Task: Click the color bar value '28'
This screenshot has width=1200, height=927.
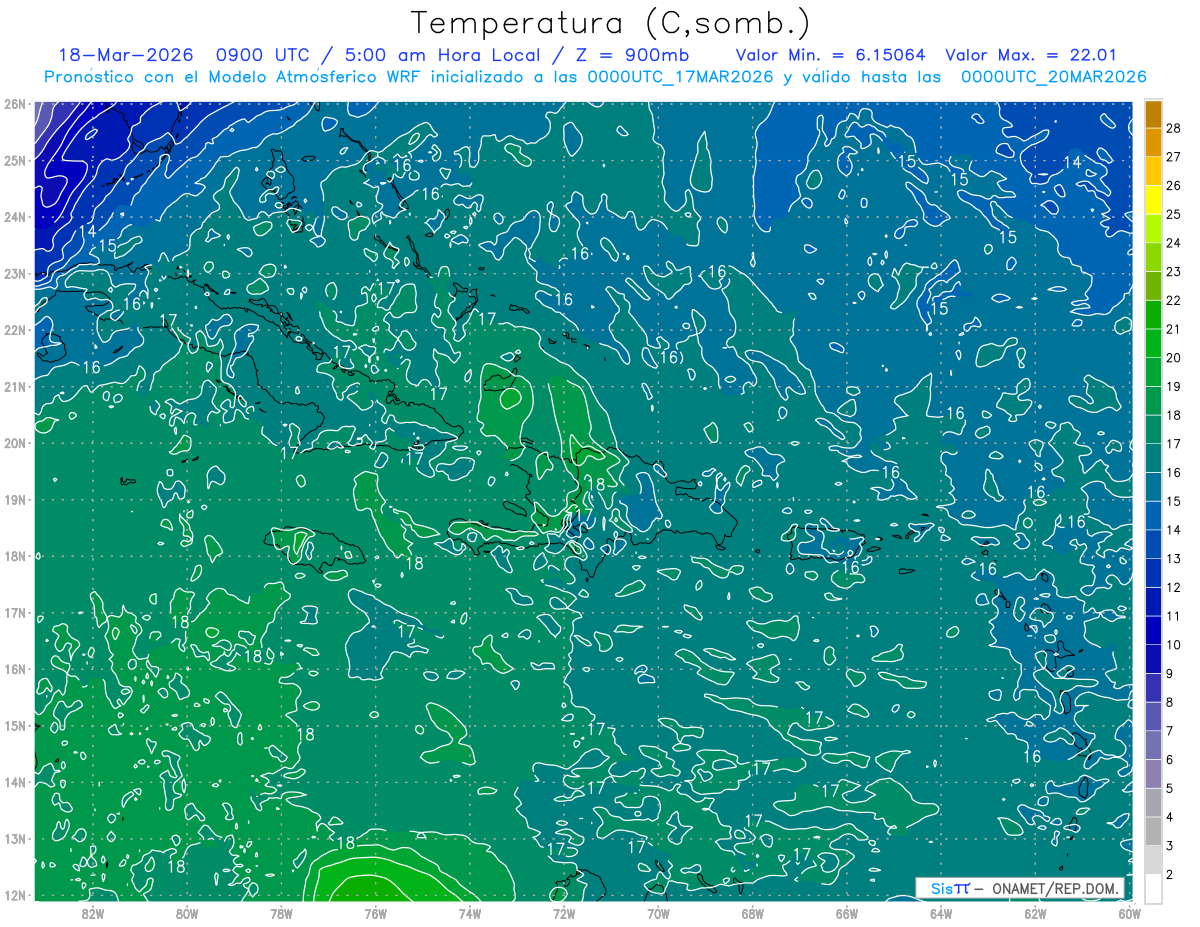Action: tap(1174, 128)
